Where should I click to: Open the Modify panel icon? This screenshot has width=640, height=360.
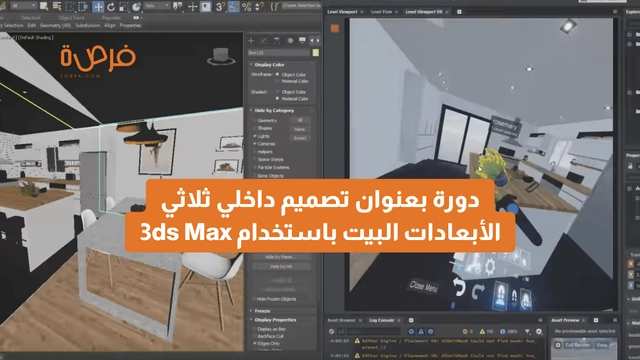264,40
